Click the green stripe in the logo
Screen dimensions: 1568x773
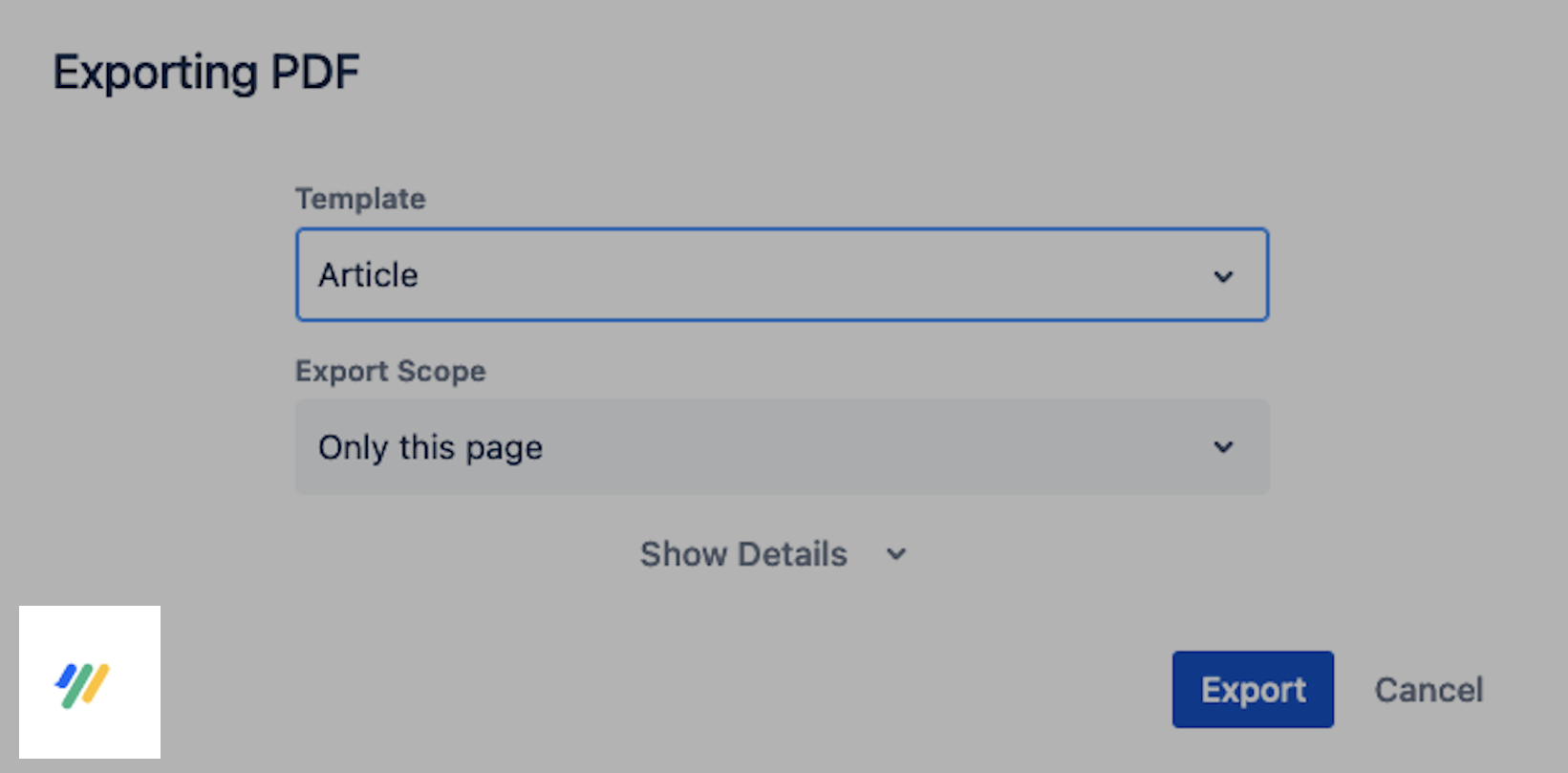point(78,688)
